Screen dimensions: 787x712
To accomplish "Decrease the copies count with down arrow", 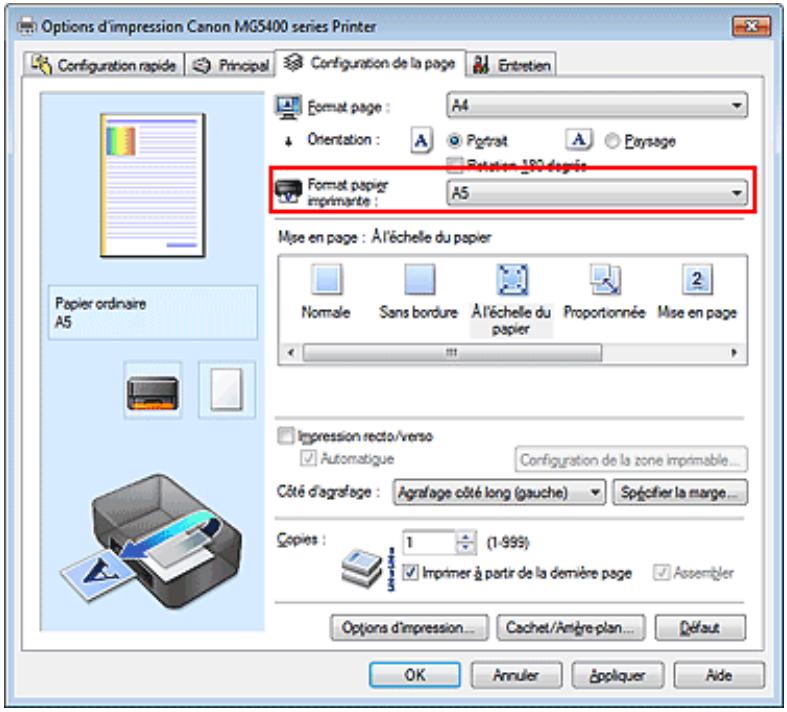I will [x=466, y=548].
